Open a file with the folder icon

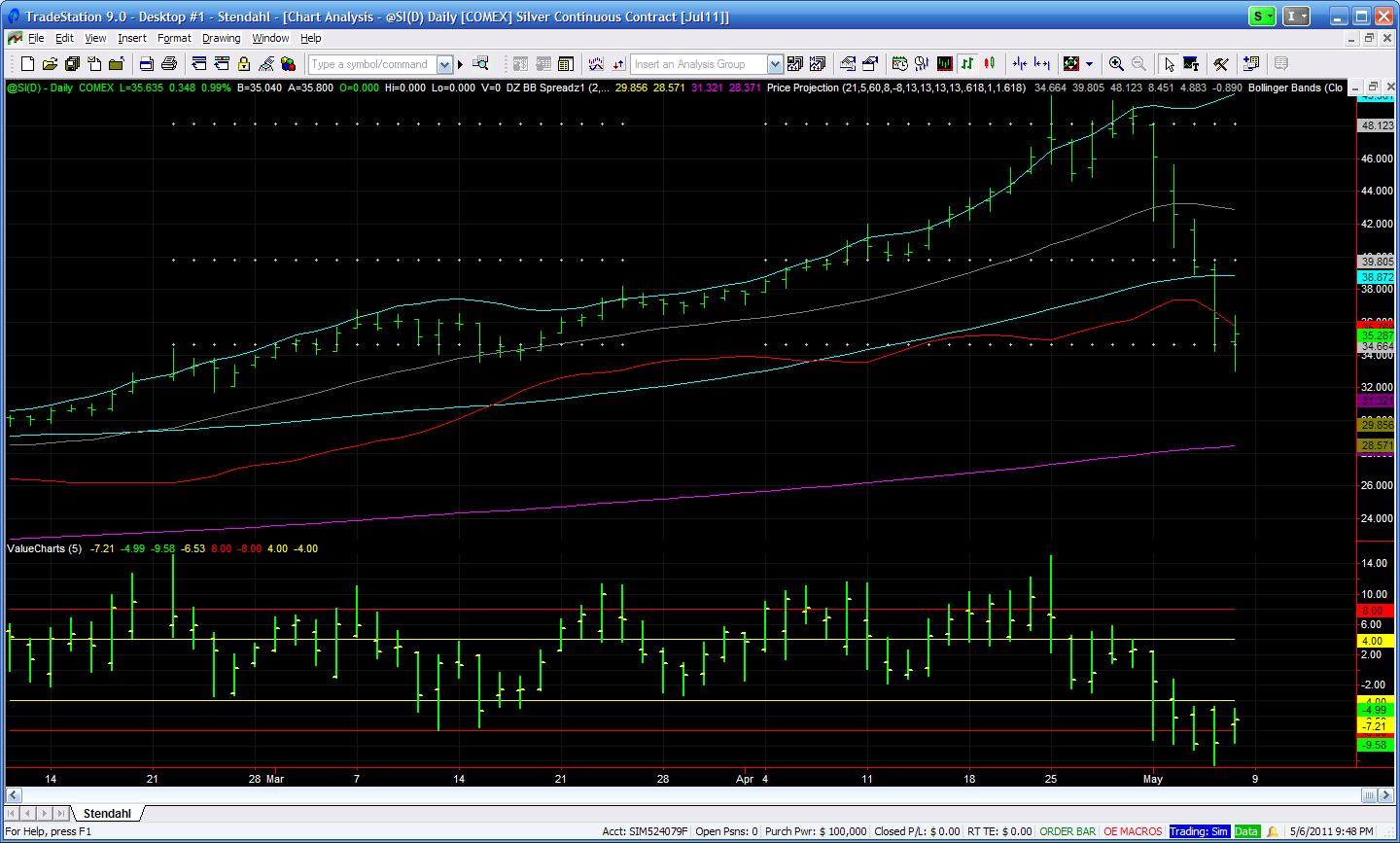[49, 64]
